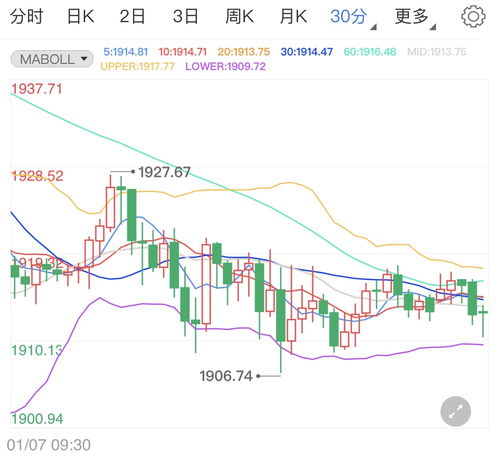Click the high marker 1927.67
The image size is (499, 464).
[164, 172]
